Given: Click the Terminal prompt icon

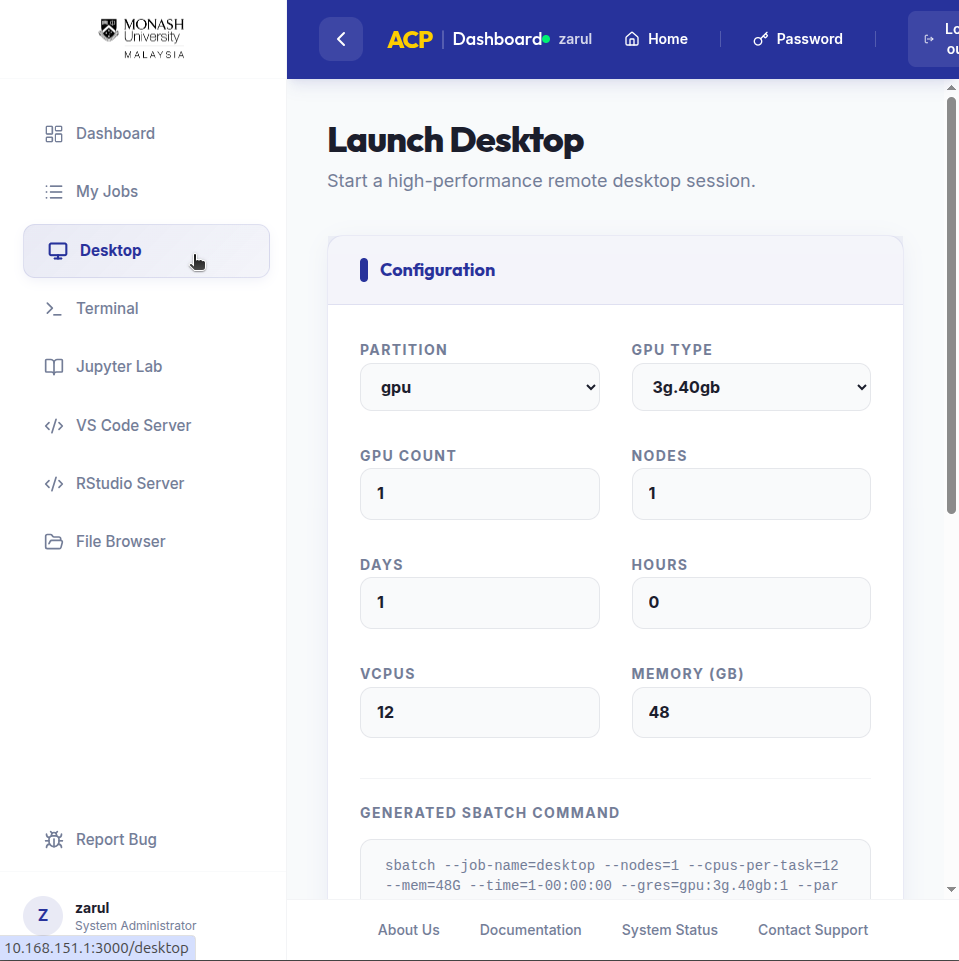Looking at the screenshot, I should click(54, 309).
